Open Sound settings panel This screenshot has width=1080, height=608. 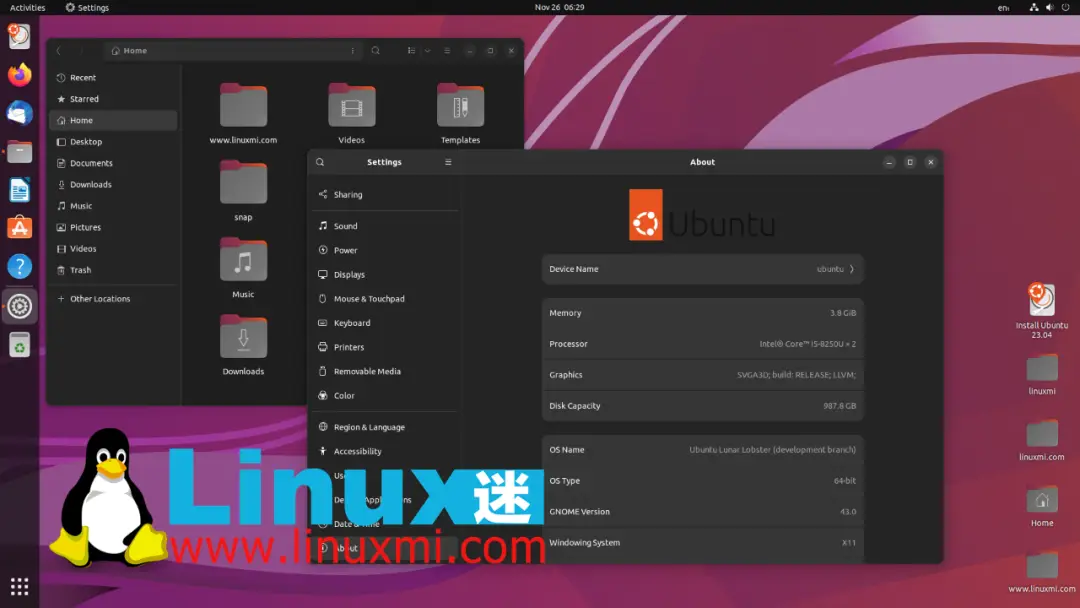coord(384,226)
